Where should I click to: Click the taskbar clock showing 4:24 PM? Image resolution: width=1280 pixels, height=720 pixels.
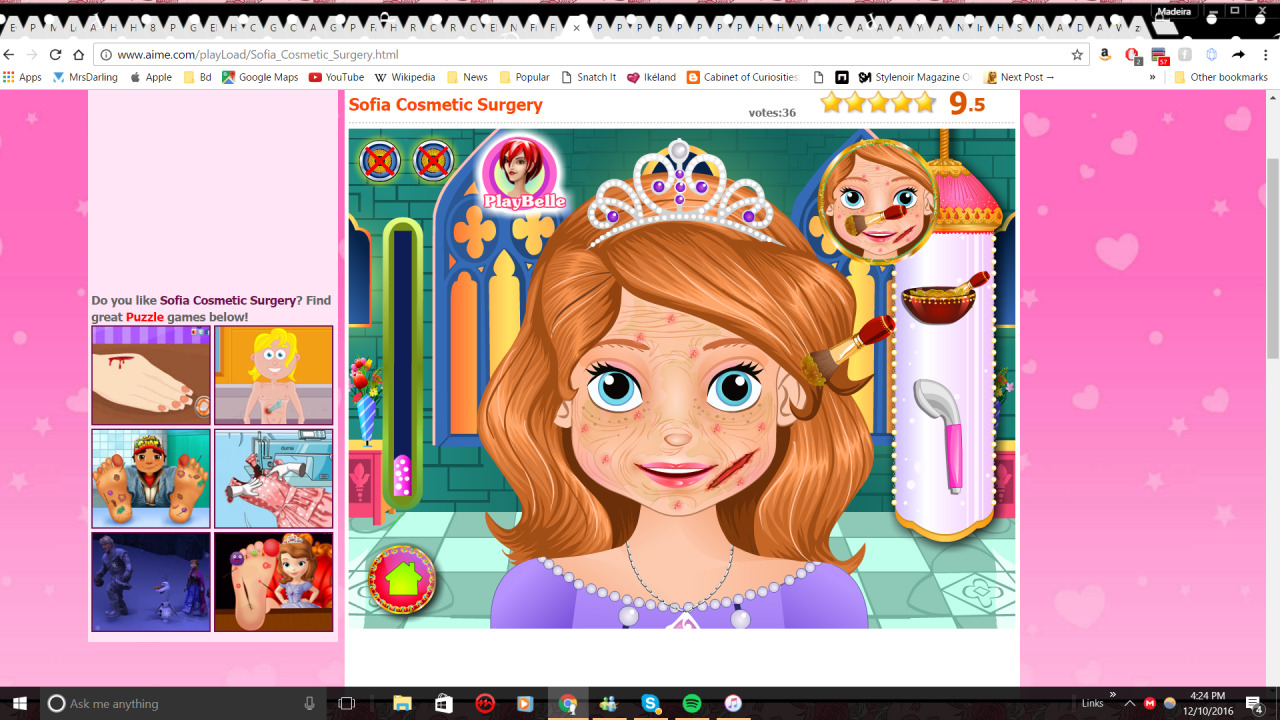1207,703
